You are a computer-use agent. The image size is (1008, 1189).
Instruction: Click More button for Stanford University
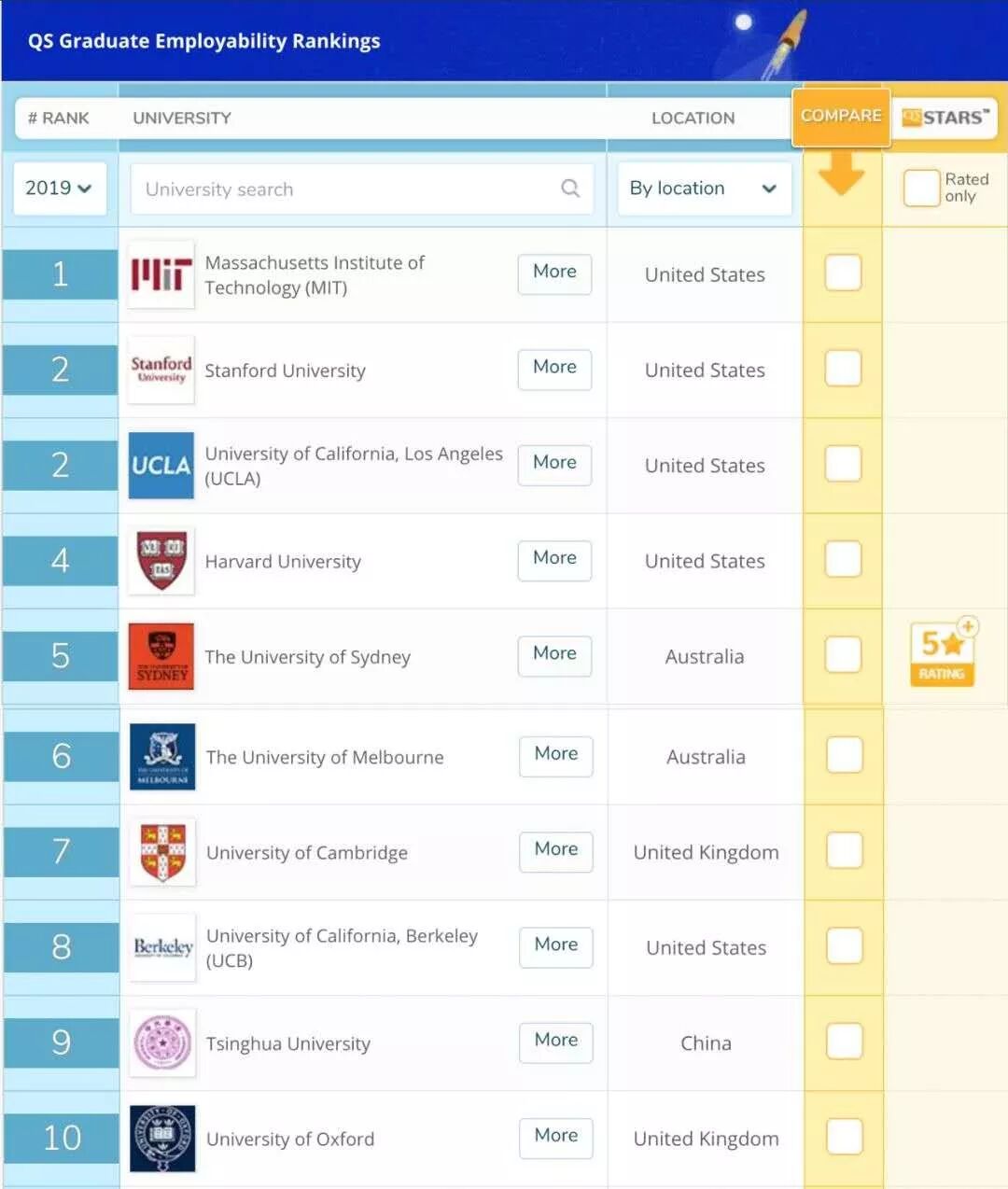coord(554,369)
